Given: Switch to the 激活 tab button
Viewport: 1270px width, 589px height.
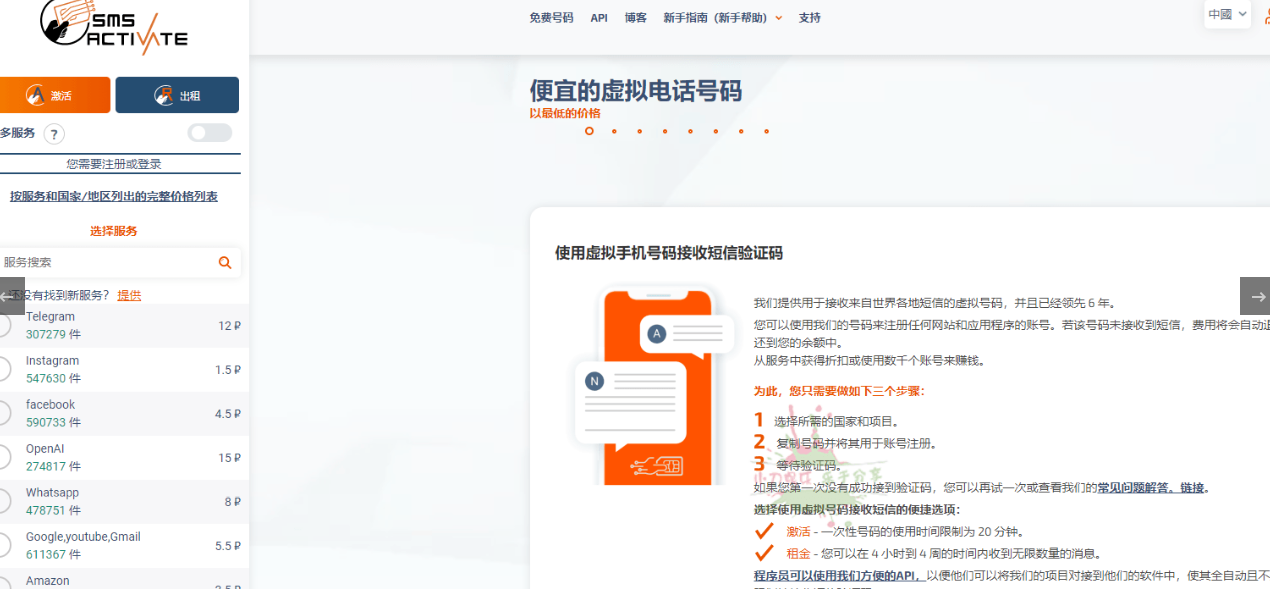Looking at the screenshot, I should (x=53, y=95).
